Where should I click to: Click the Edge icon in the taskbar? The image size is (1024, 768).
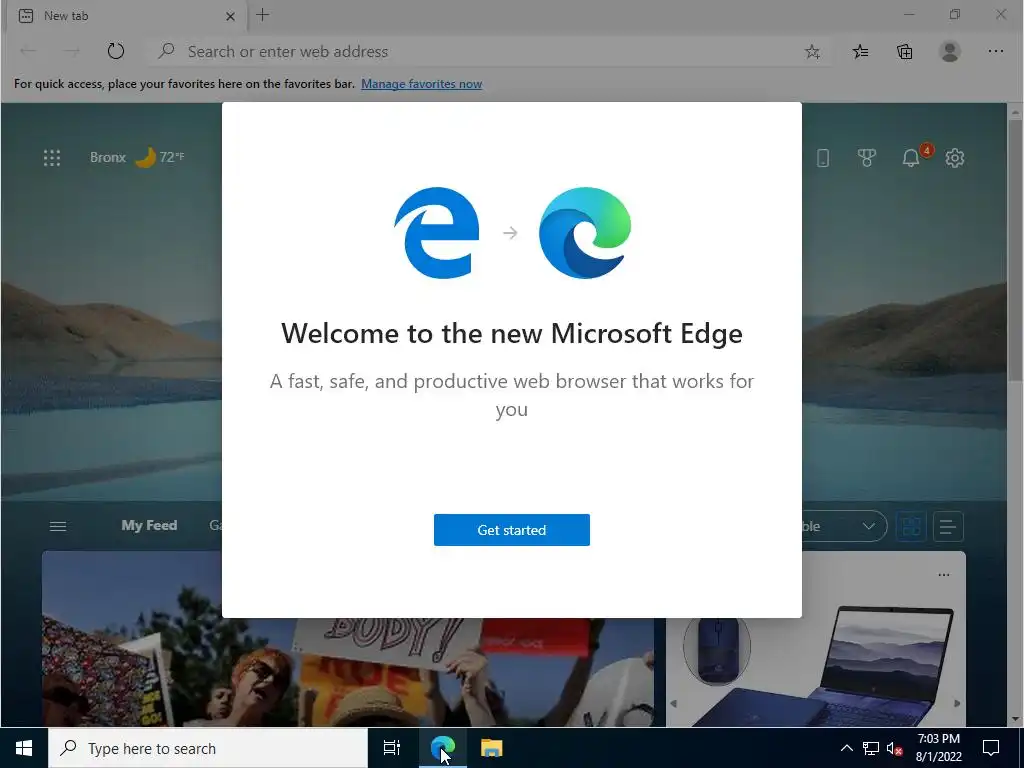click(x=442, y=748)
